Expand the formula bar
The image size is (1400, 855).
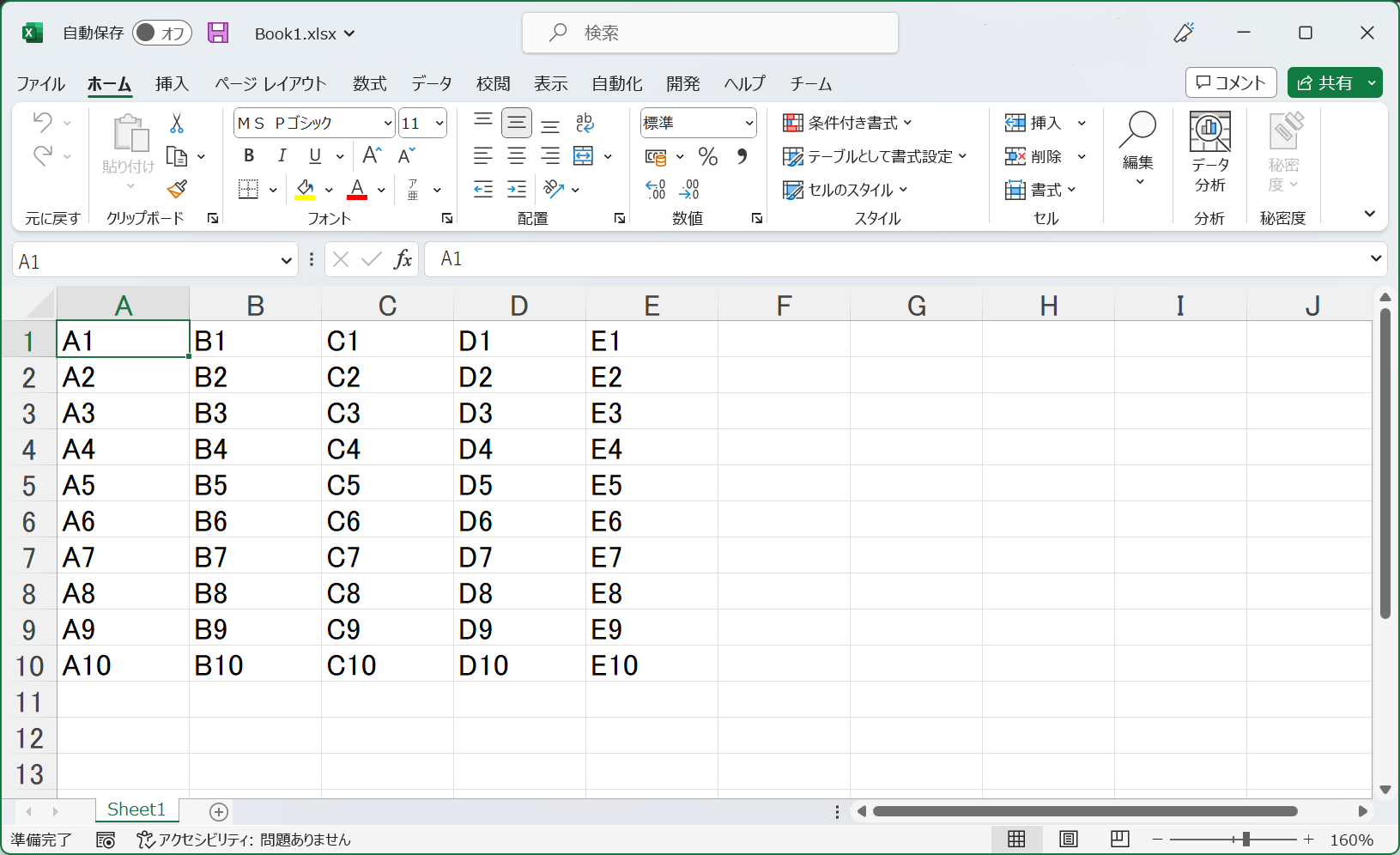(1376, 258)
